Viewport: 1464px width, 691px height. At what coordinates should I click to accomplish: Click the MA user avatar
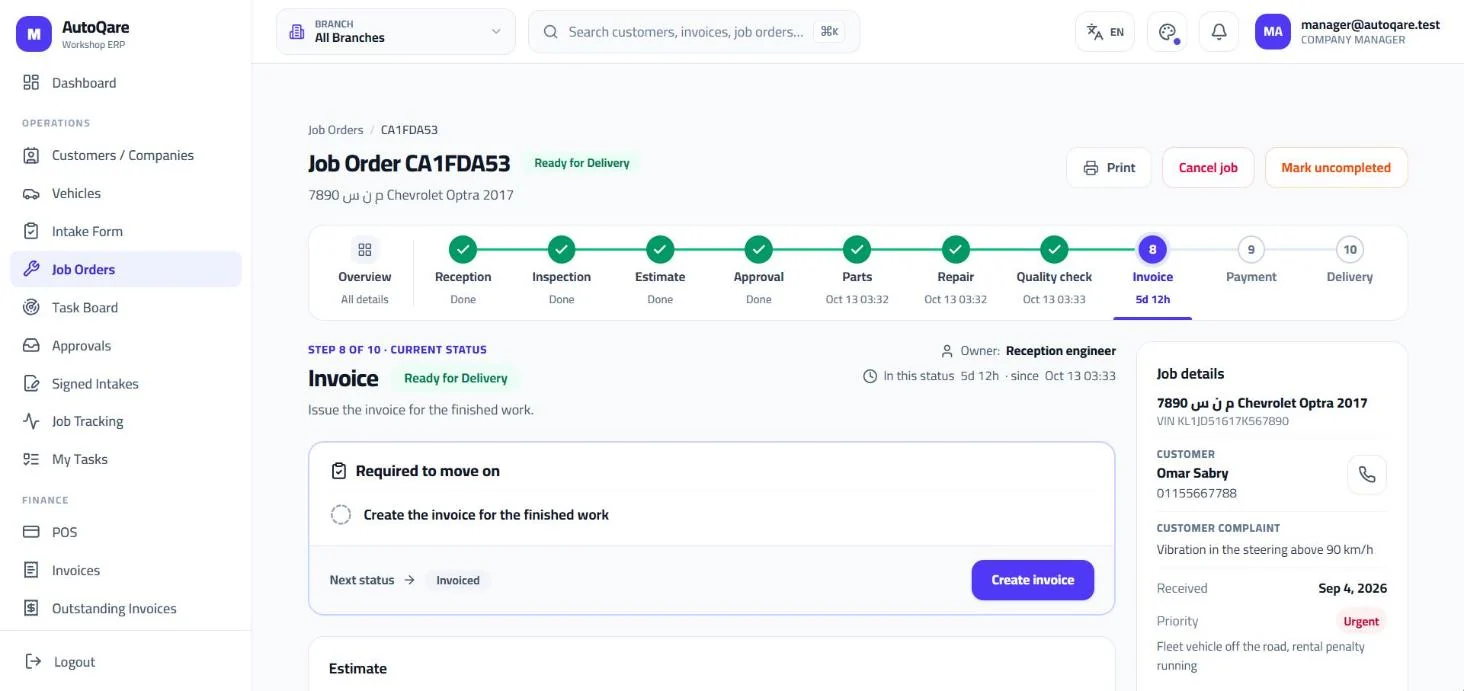1273,32
